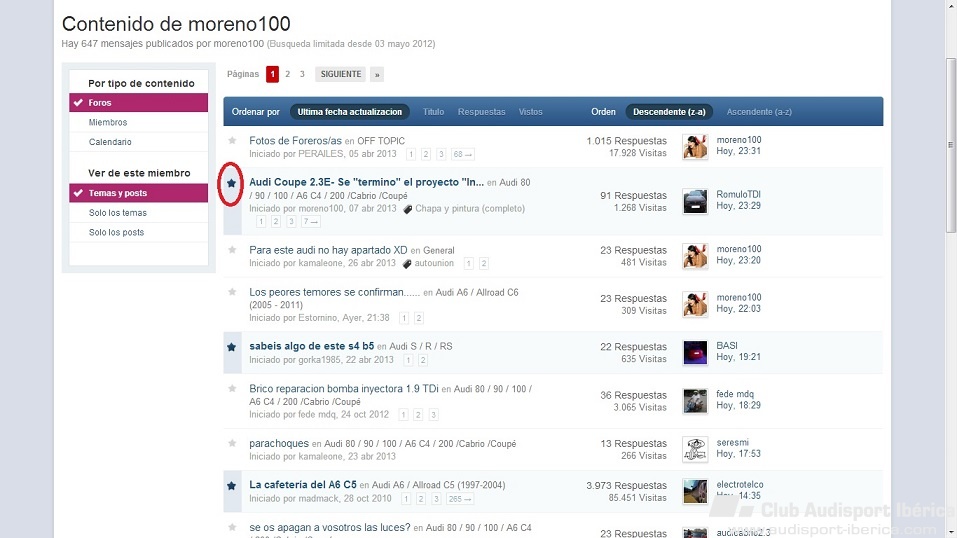Open moreno100 avatar in Fotos de Foreros/as row
This screenshot has height=538, width=957.
(695, 147)
